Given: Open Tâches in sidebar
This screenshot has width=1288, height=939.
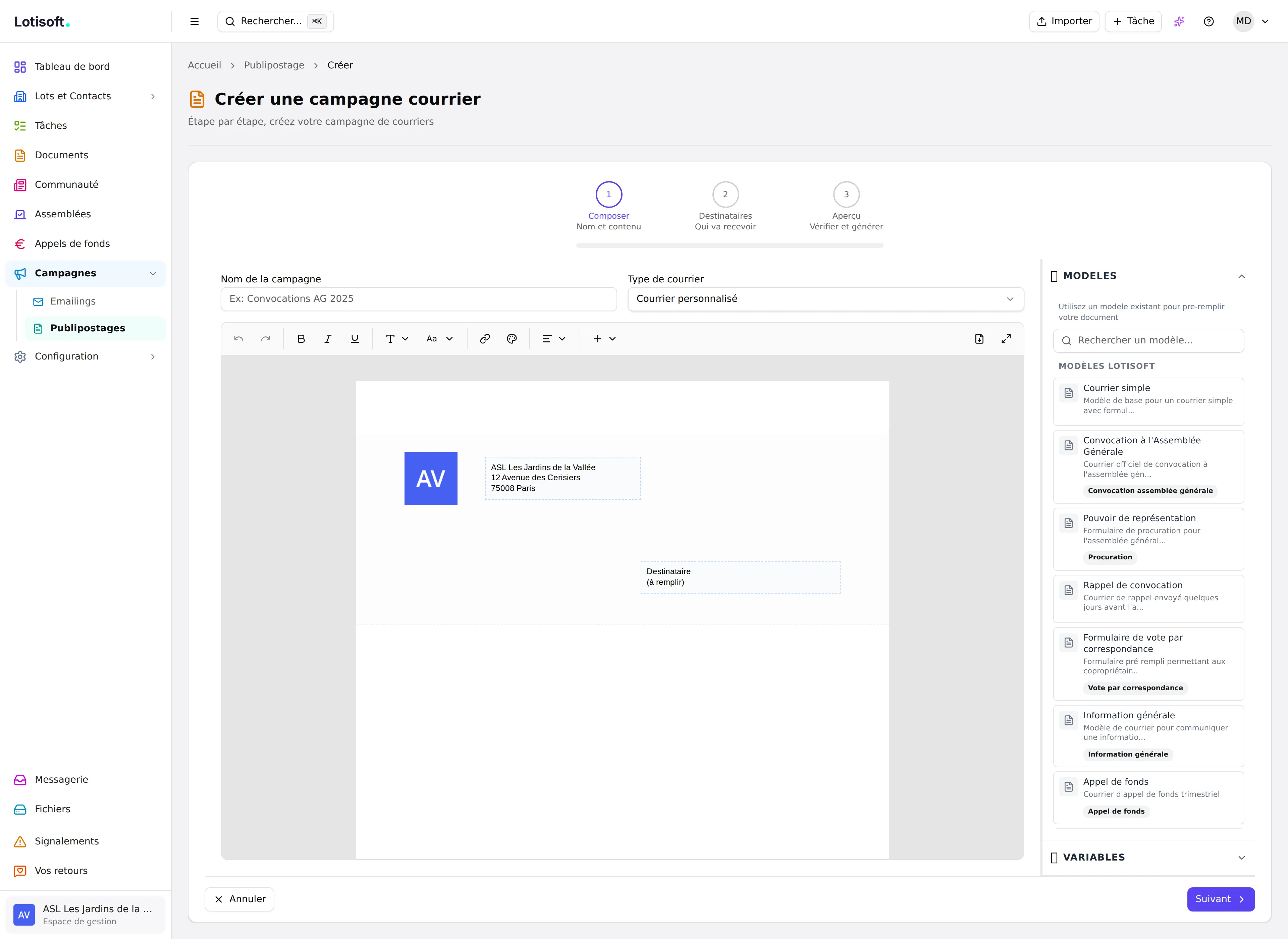Looking at the screenshot, I should (x=85, y=126).
